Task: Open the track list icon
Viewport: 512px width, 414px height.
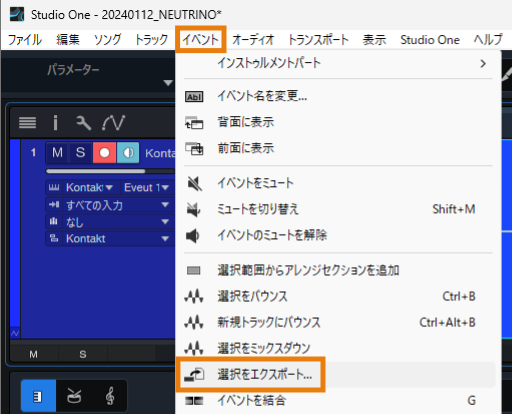Action: pyautogui.click(x=27, y=123)
